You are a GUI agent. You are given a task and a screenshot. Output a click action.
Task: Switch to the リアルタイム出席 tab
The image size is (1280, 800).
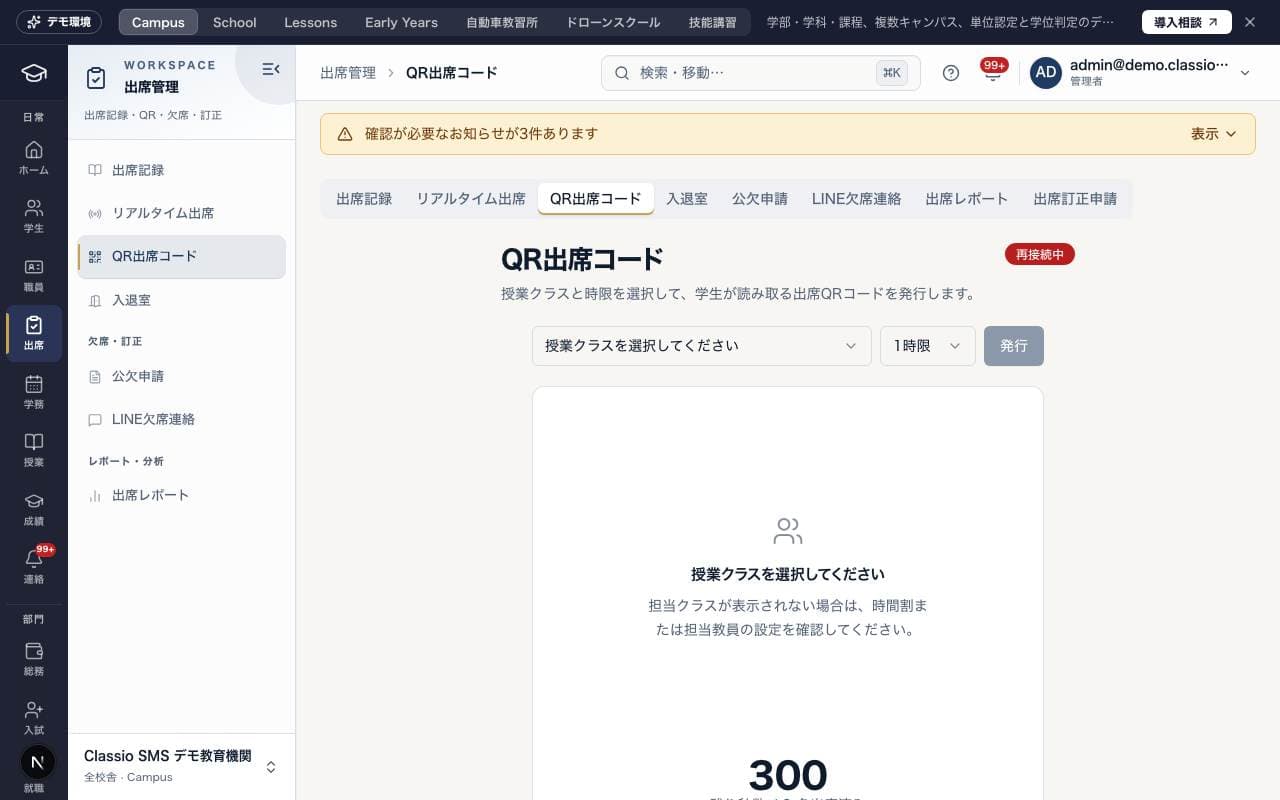[471, 199]
